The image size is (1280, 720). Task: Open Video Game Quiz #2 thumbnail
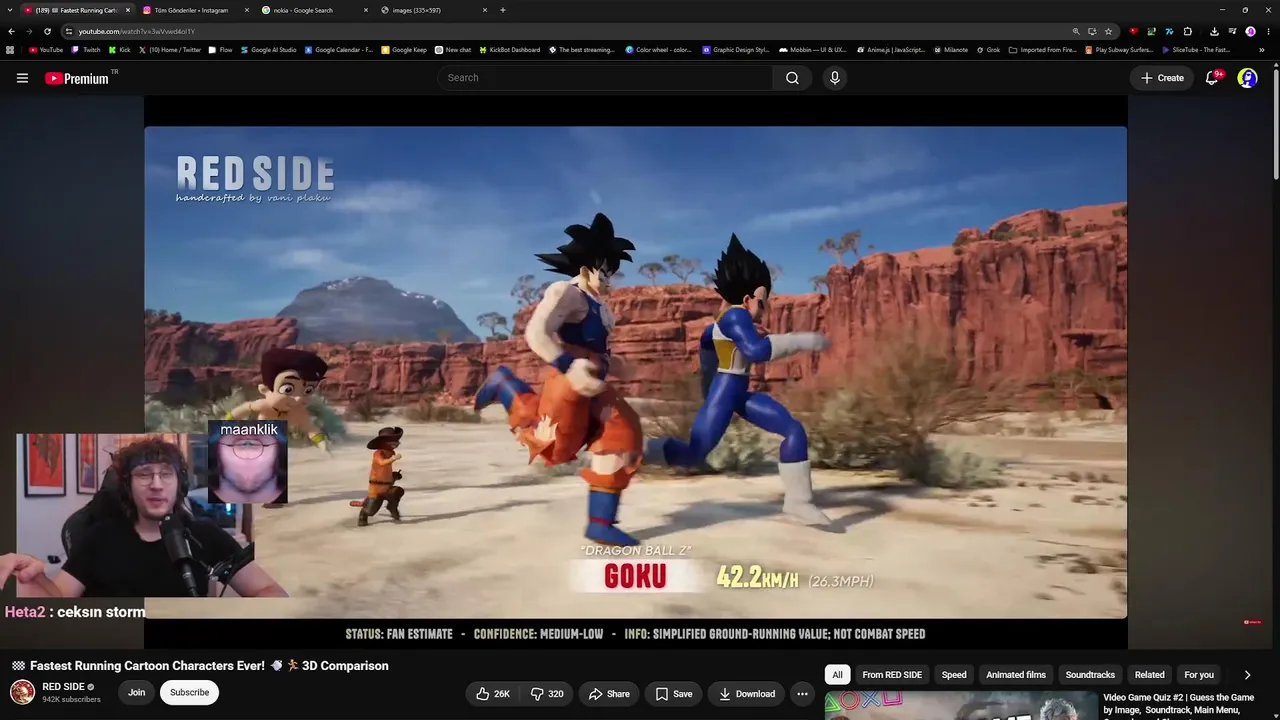[961, 705]
